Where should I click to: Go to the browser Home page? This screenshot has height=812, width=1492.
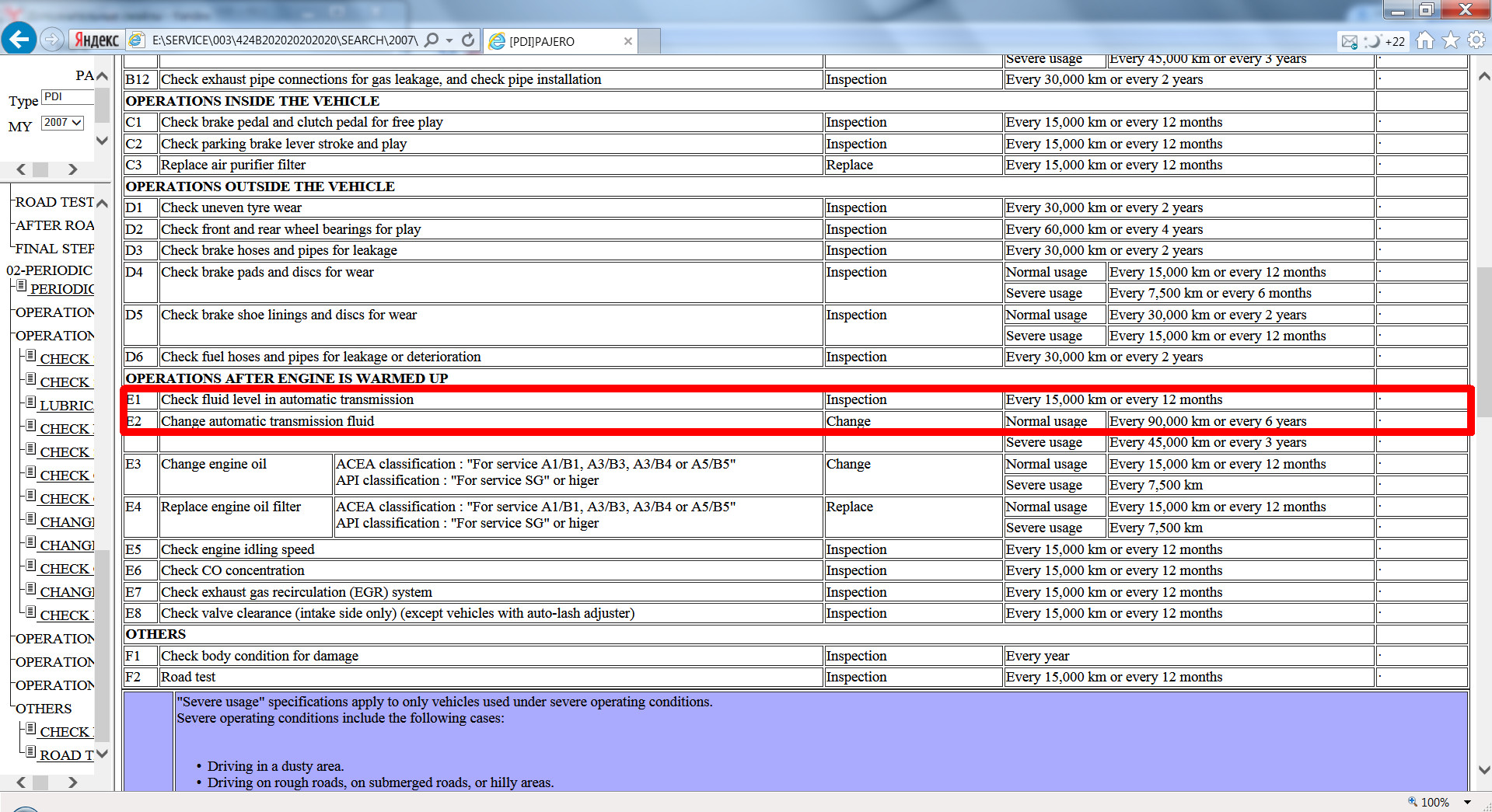pos(1424,40)
